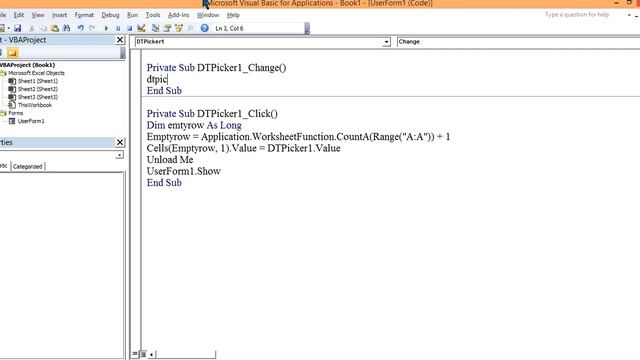The image size is (640, 360).
Task: Click the Cut scissors icon
Action: (32, 28)
